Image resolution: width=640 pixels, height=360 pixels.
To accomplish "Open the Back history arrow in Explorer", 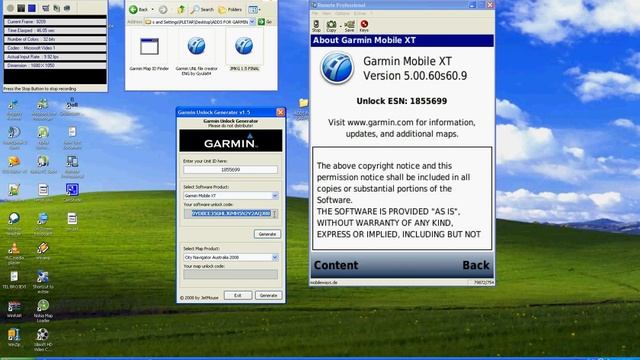I will coord(153,9).
